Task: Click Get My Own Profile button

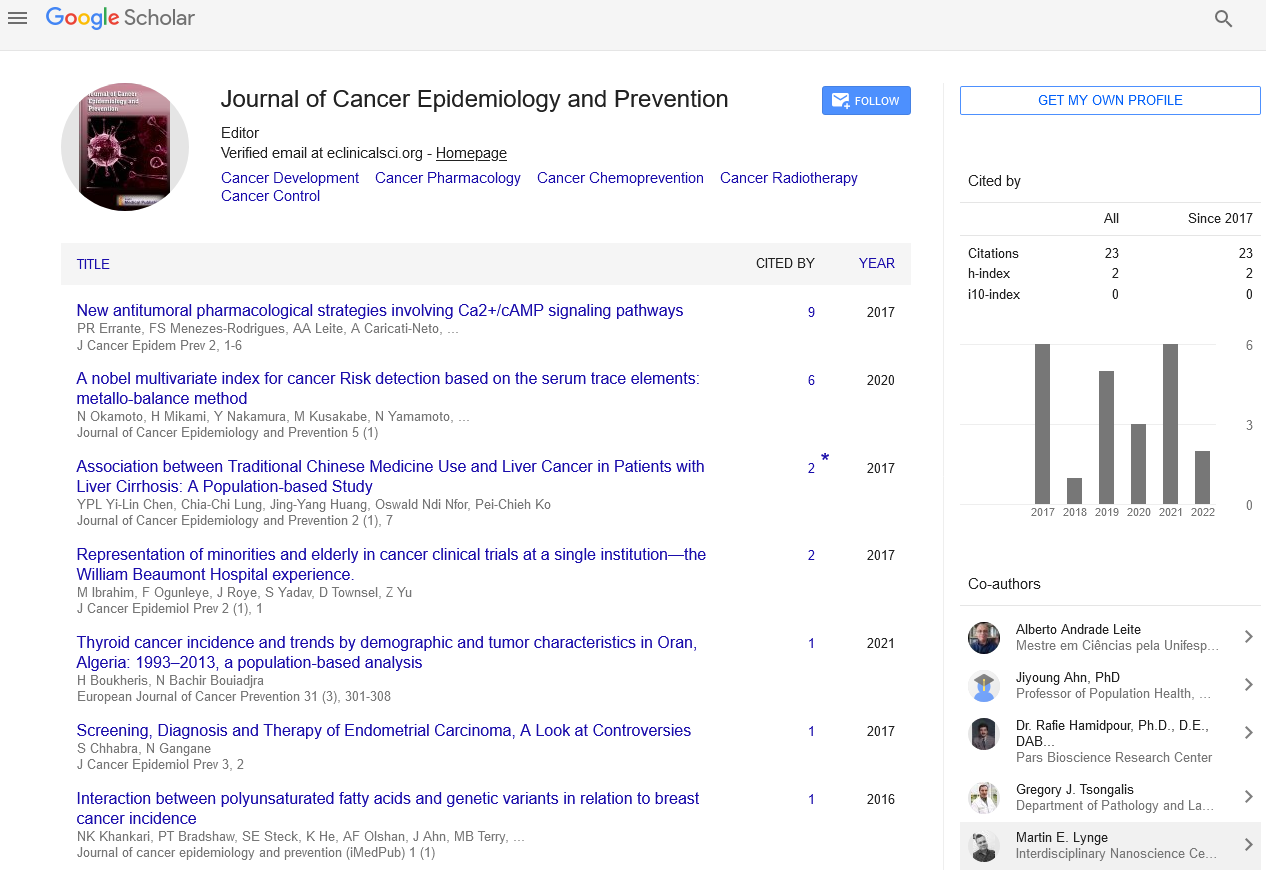Action: pos(1110,101)
